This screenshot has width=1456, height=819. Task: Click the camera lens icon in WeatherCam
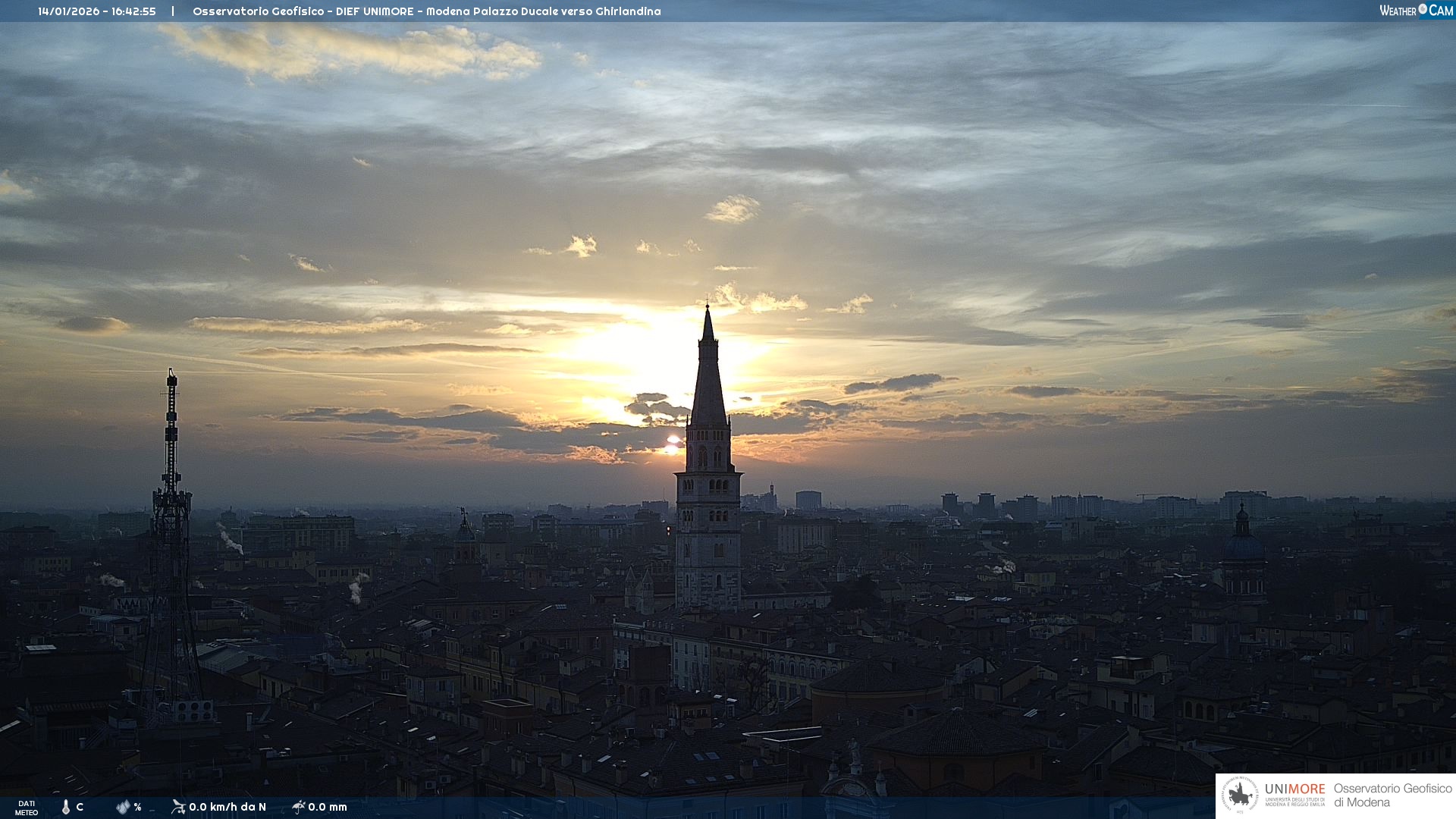[1423, 9]
